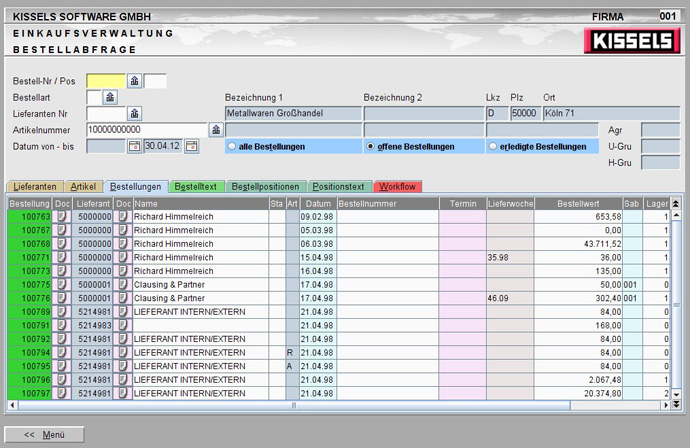Click Clausing & Partner in row 100775

click(x=169, y=285)
